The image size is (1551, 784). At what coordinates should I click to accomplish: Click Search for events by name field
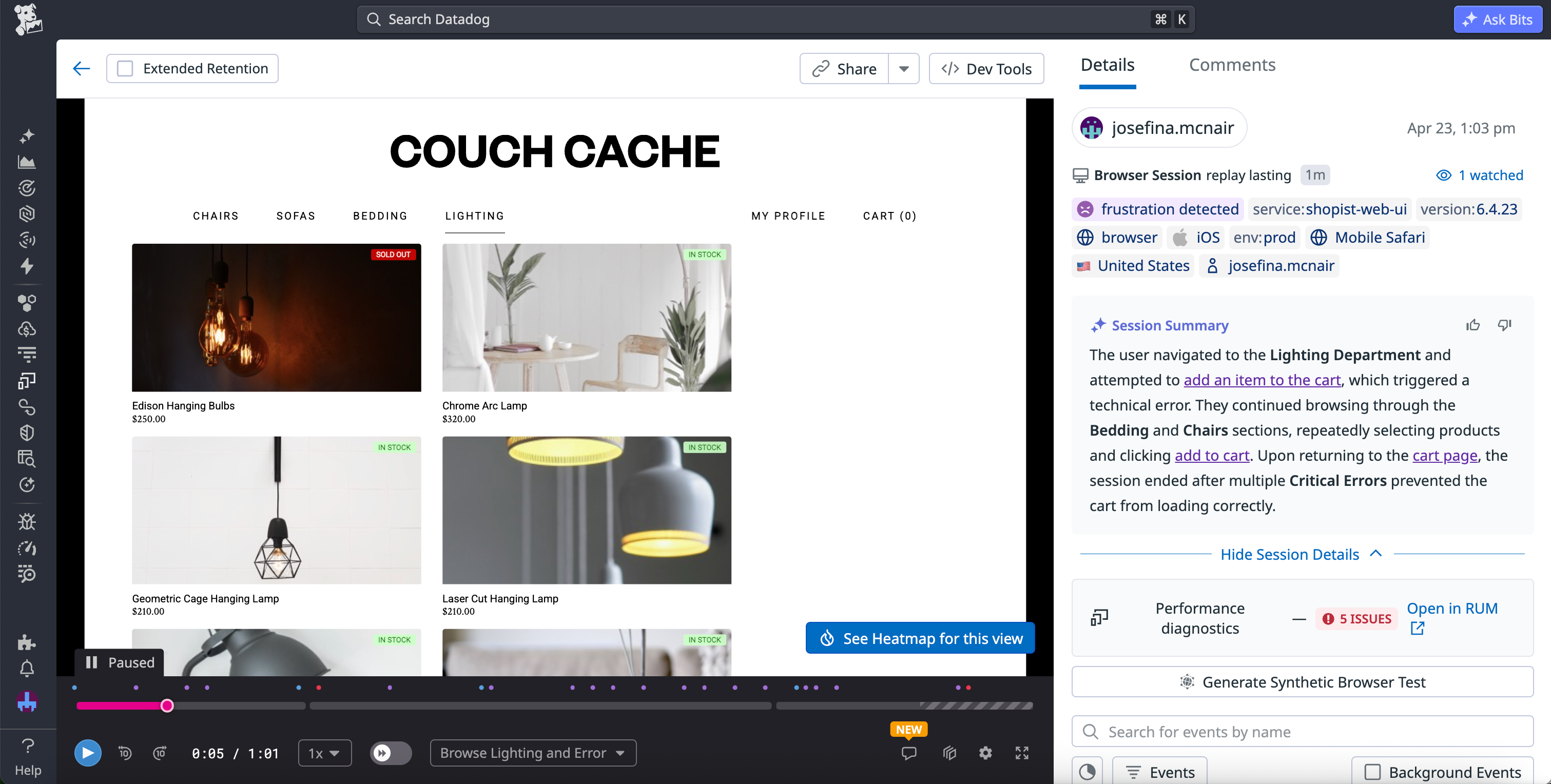click(x=1302, y=732)
